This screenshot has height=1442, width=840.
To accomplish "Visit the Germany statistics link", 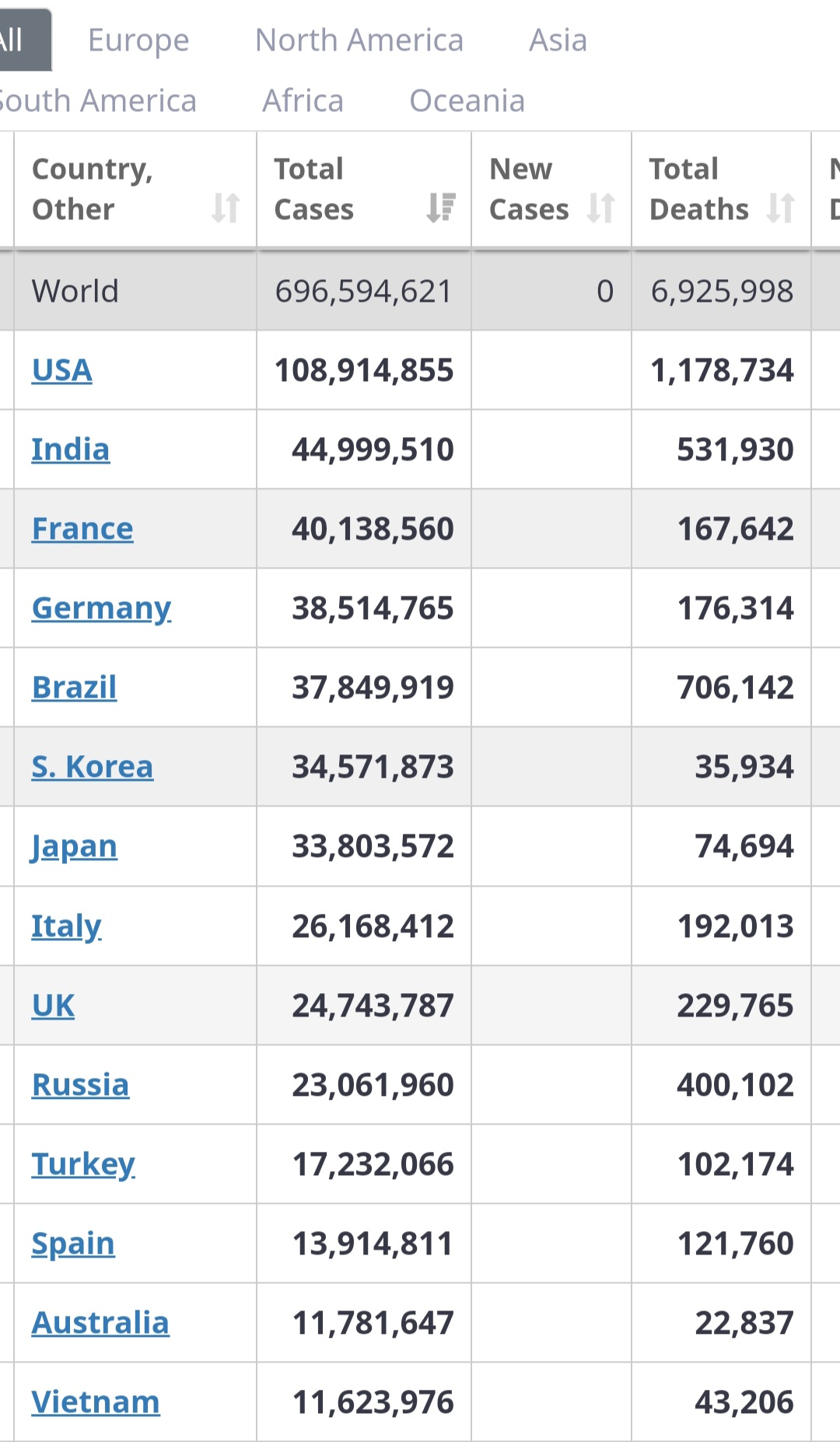I will click(x=101, y=608).
